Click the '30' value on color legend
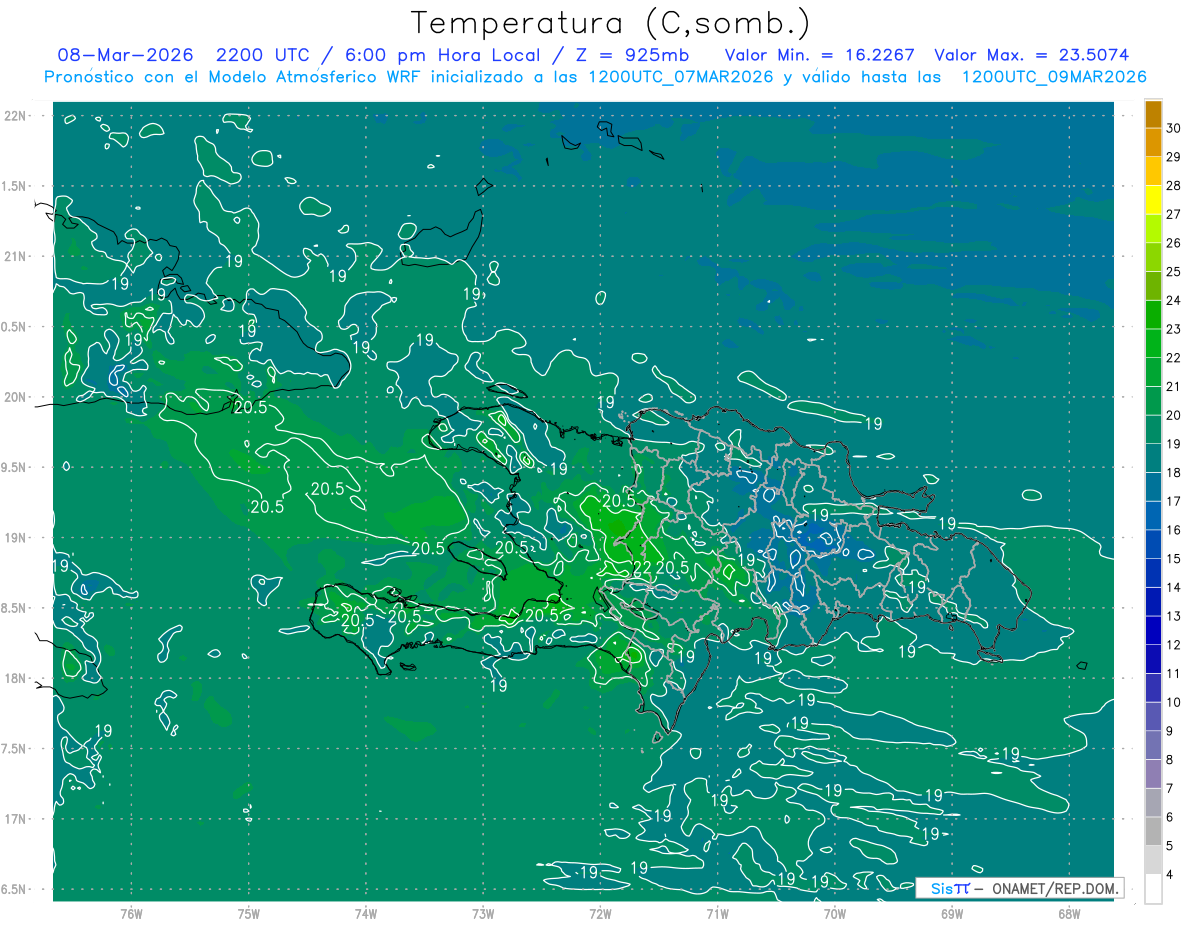 [1174, 128]
